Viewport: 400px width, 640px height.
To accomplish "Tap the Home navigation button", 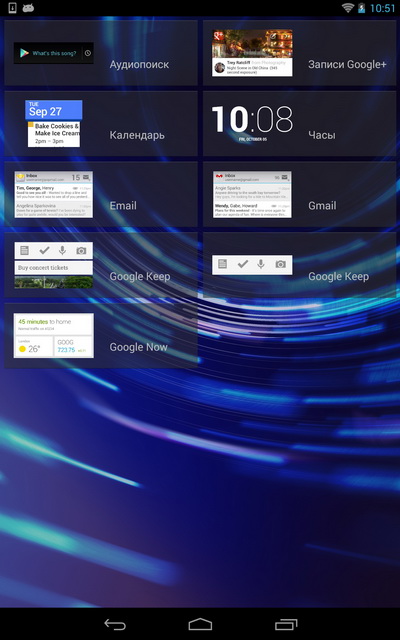I will click(200, 624).
